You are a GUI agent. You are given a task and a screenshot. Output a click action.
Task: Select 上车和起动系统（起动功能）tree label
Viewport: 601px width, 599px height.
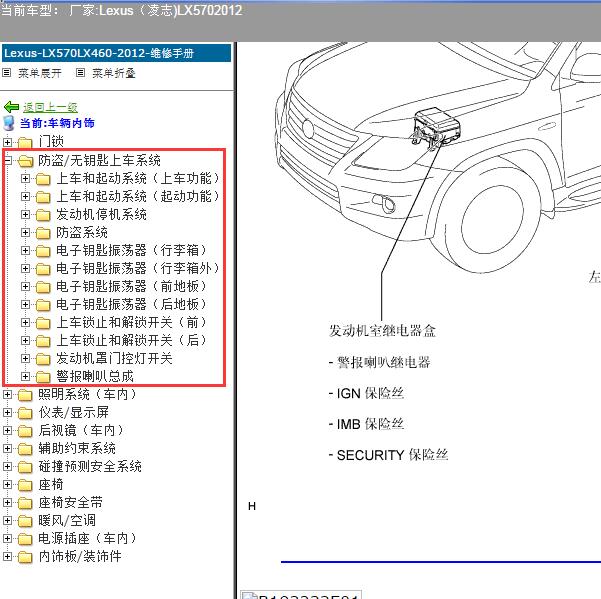click(x=138, y=196)
